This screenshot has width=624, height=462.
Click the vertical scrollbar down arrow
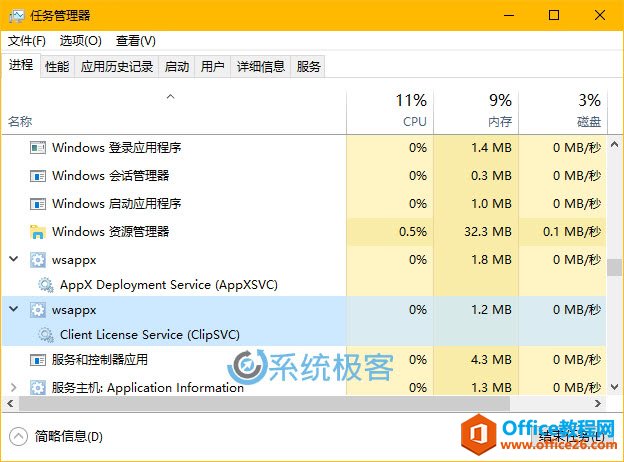click(614, 387)
